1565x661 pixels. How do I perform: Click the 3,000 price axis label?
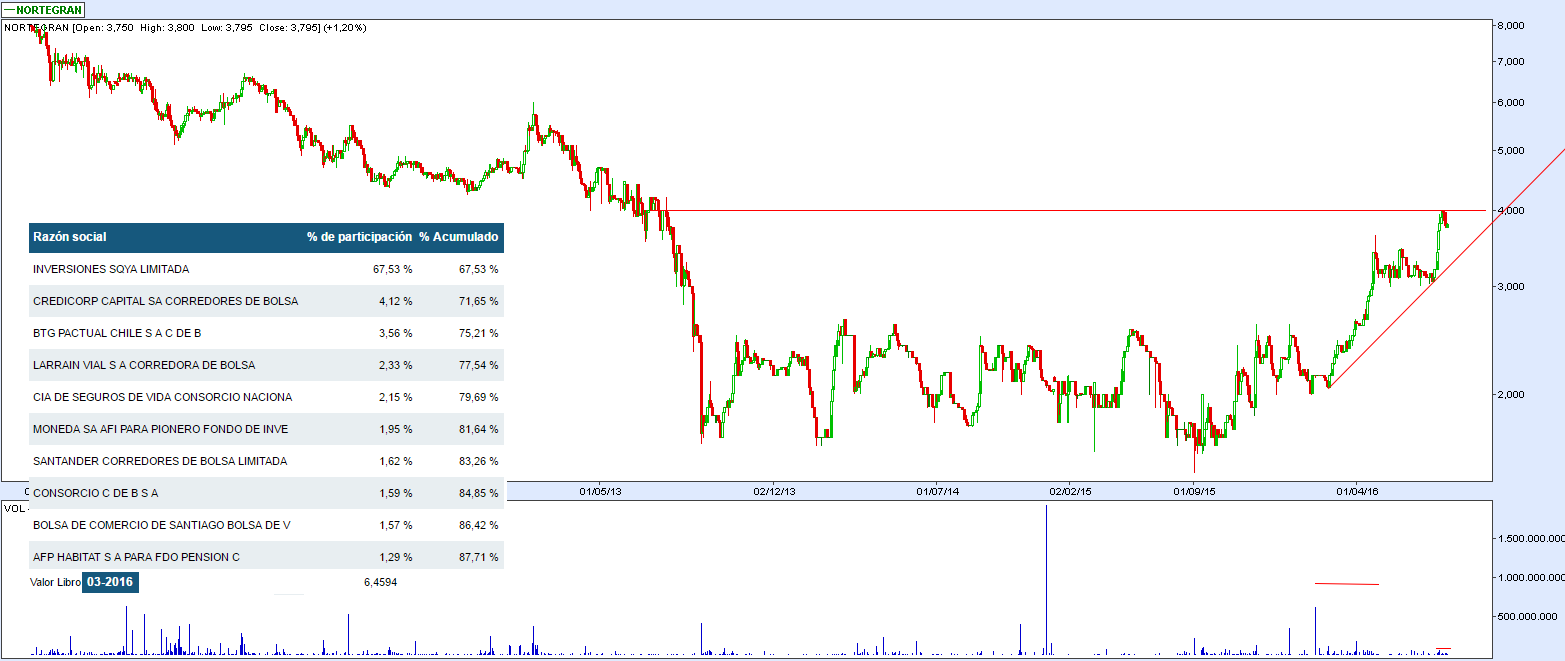click(1509, 287)
